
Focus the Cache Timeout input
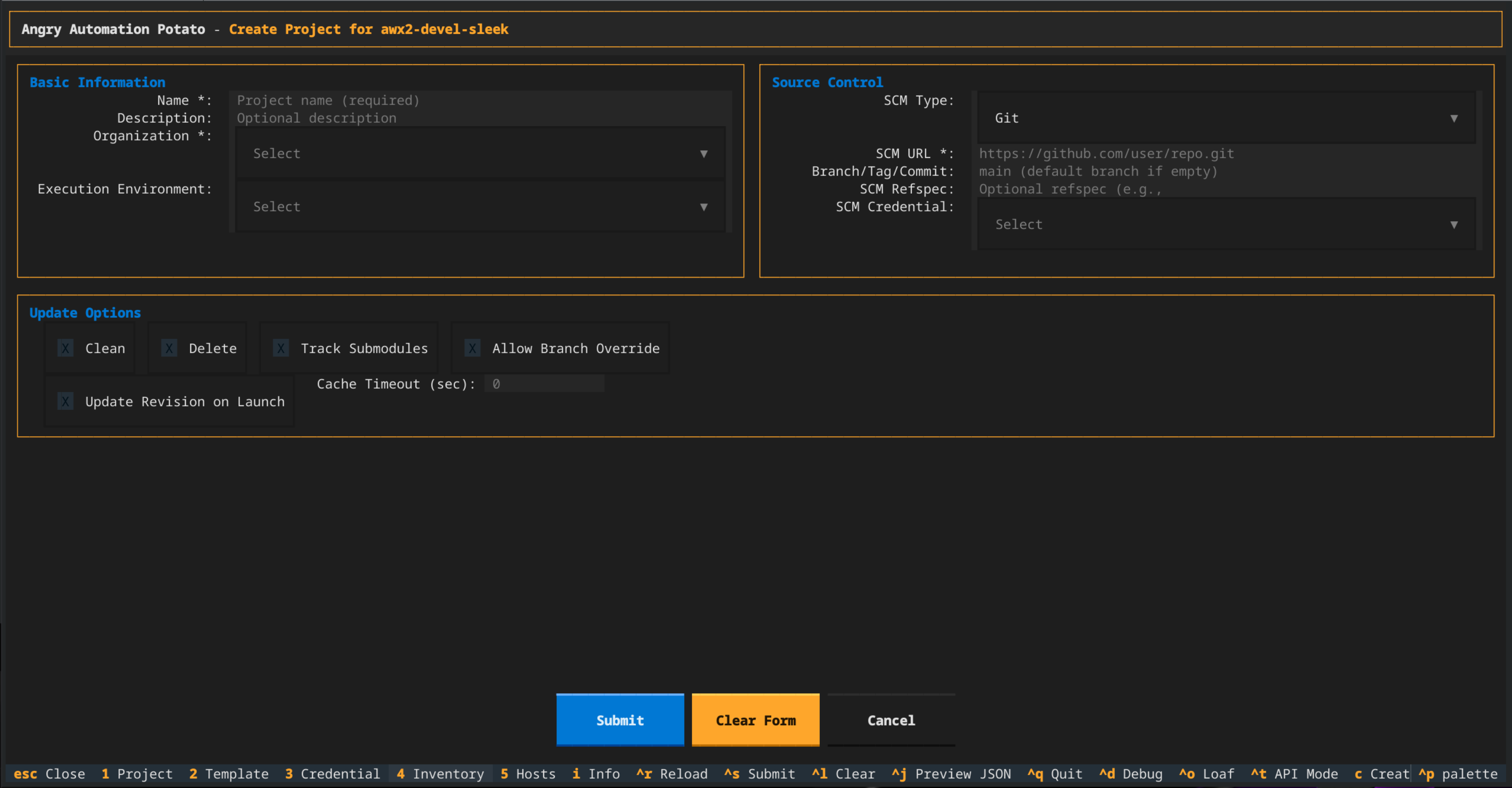tap(544, 384)
